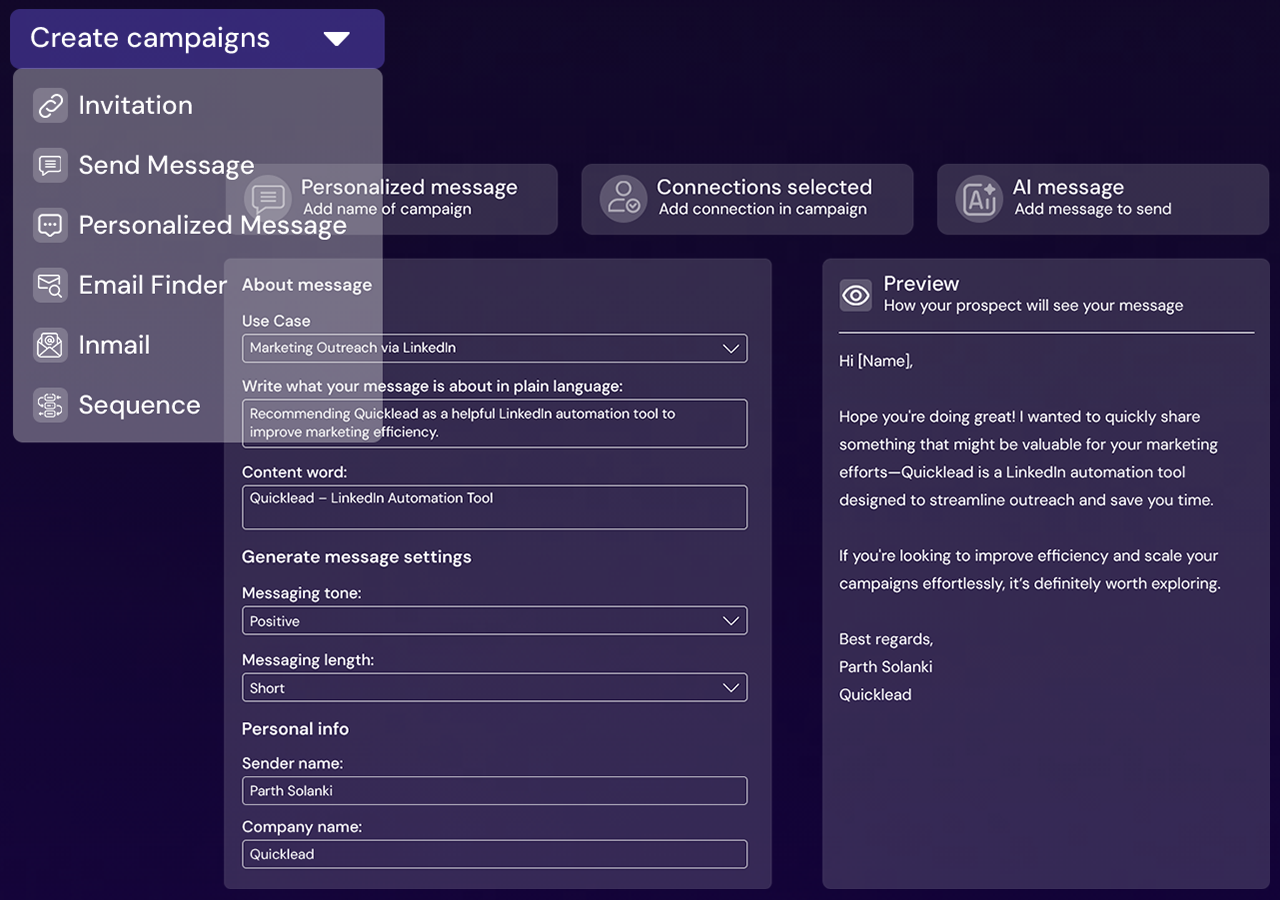Click the Inmail mailbox icon

pyautogui.click(x=50, y=345)
